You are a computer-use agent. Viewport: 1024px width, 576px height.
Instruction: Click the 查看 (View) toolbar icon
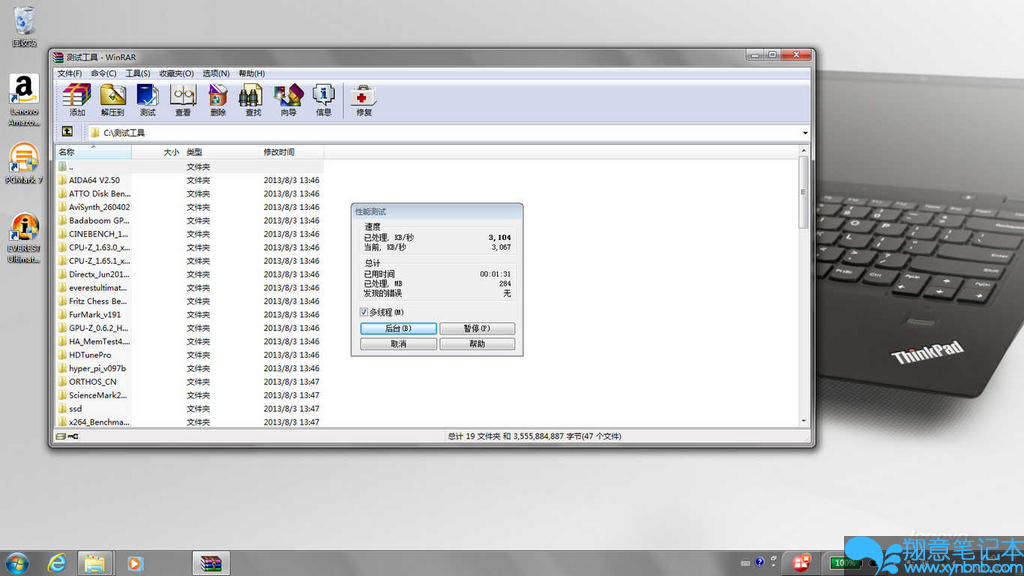(x=183, y=100)
